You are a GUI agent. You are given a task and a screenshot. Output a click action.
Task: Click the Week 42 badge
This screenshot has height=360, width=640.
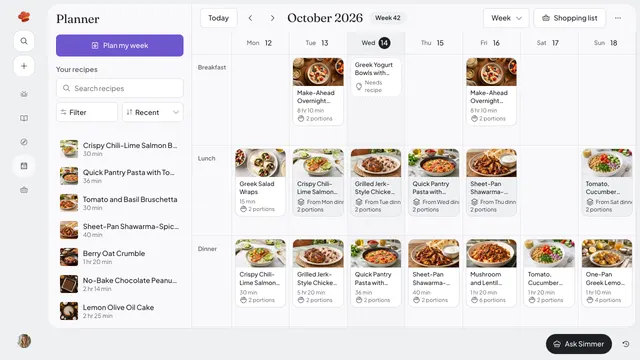tap(388, 18)
